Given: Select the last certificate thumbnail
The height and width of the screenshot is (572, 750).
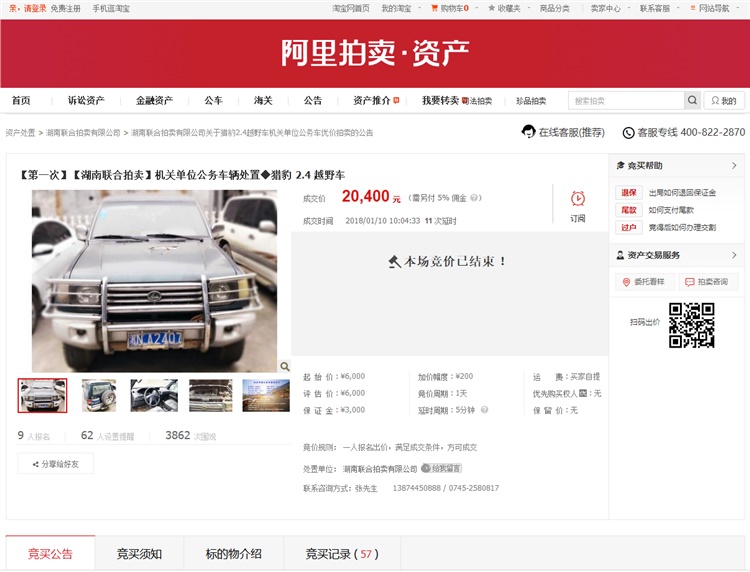Looking at the screenshot, I should (x=266, y=396).
